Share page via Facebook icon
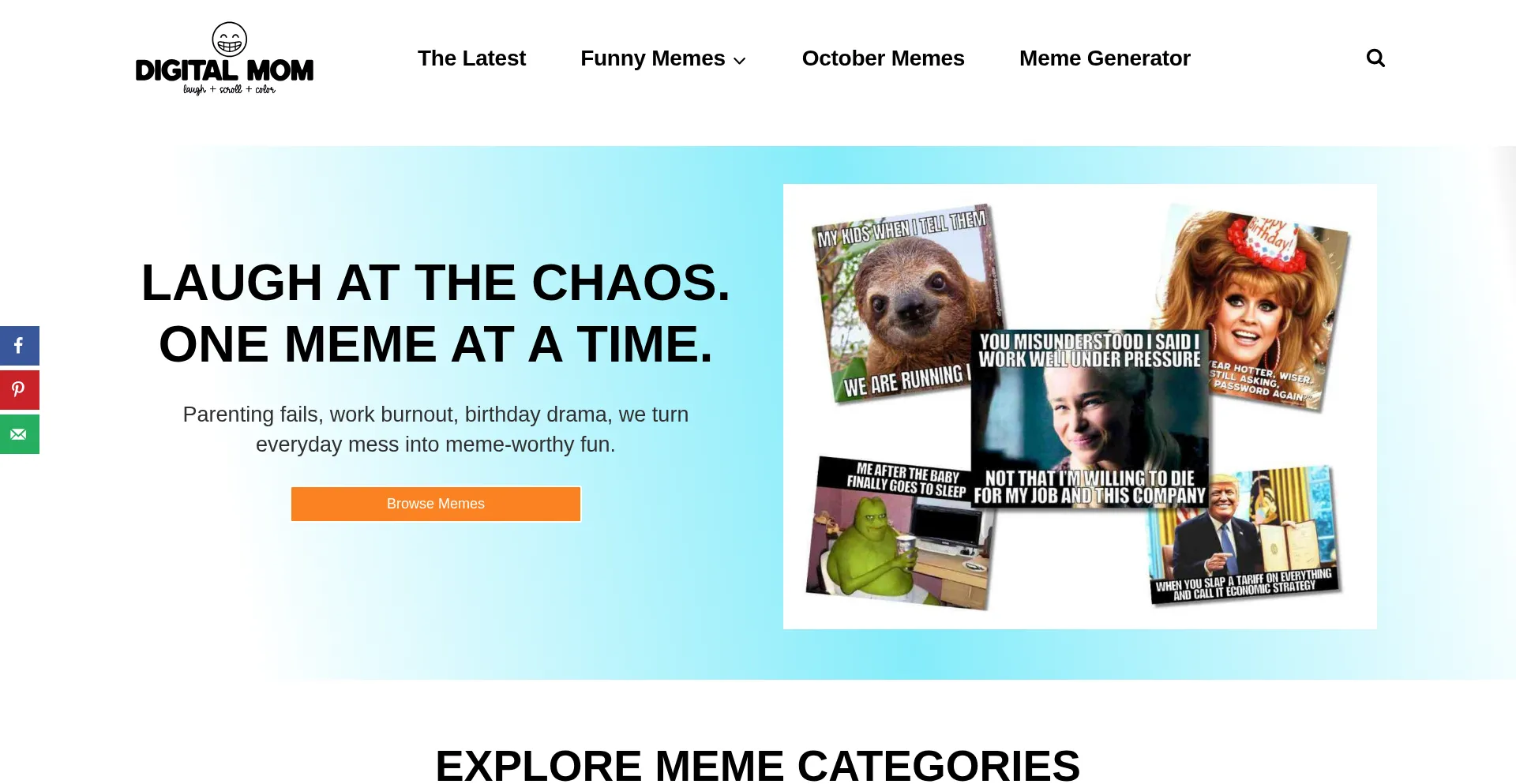This screenshot has height=784, width=1516. [19, 346]
